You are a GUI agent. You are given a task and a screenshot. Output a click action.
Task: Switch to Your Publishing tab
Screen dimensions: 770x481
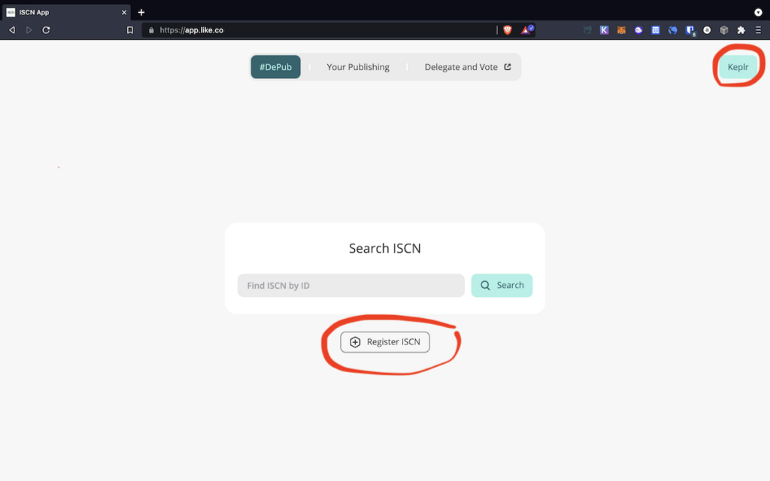(x=358, y=67)
